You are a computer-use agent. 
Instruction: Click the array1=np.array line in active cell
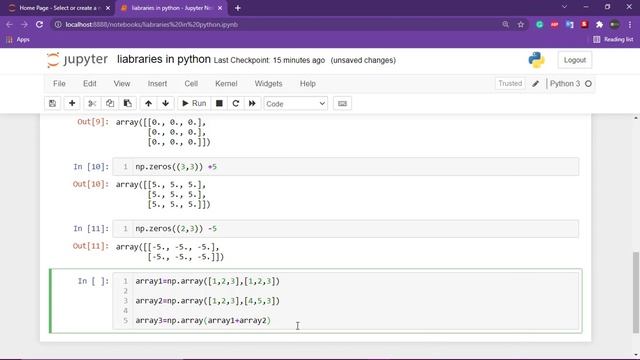click(x=207, y=281)
